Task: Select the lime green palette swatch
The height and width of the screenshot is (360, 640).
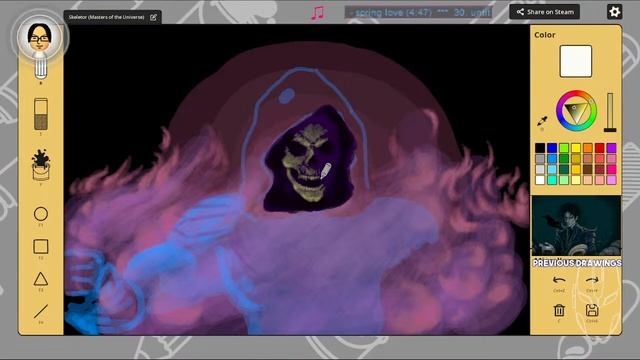Action: [564, 148]
